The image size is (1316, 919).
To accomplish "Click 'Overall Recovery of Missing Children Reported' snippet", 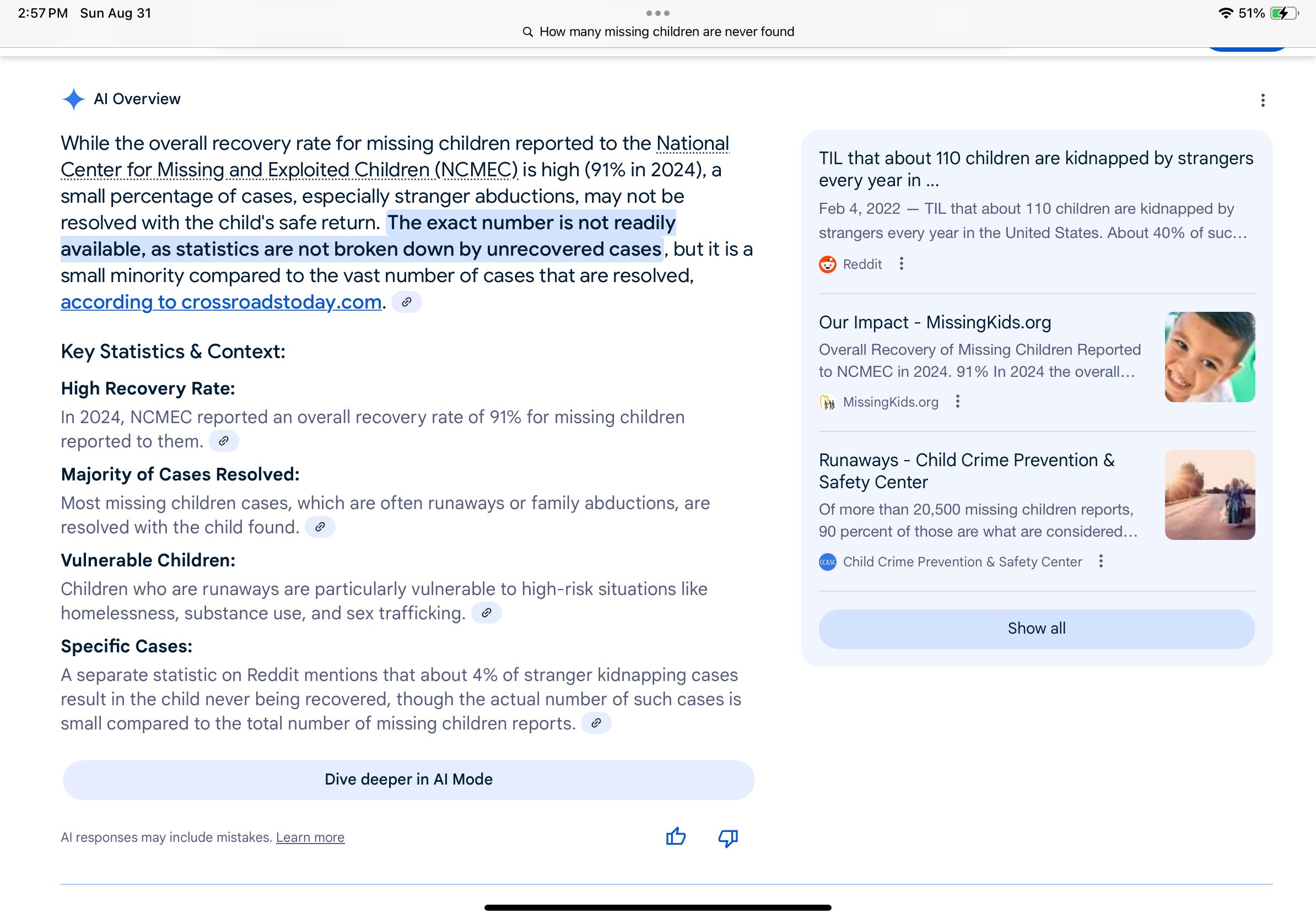I will click(x=979, y=361).
